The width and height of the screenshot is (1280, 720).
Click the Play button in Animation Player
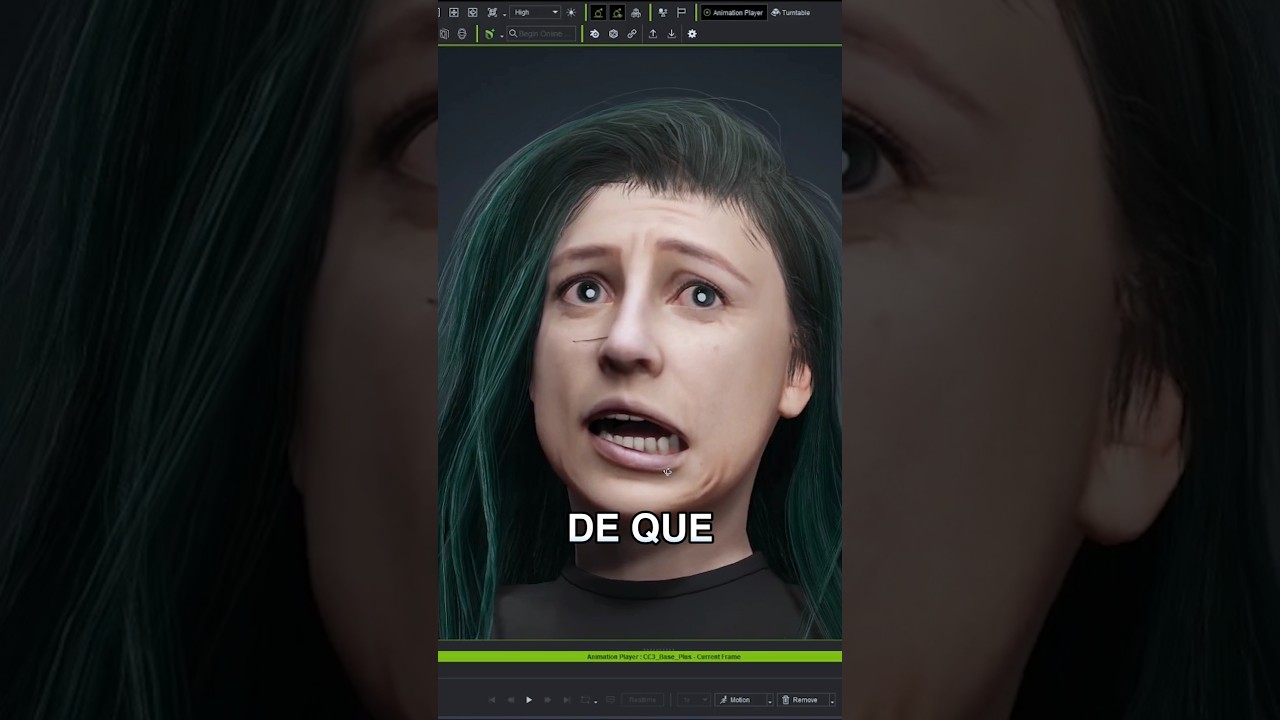tap(529, 700)
